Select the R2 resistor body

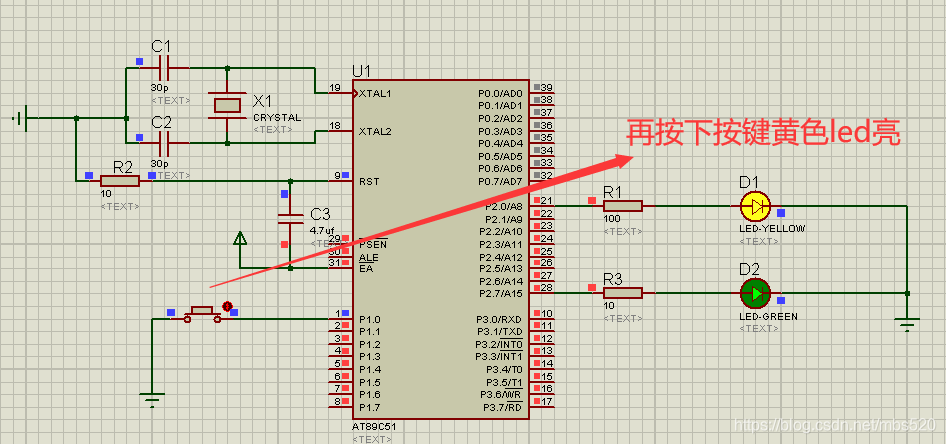coord(120,181)
